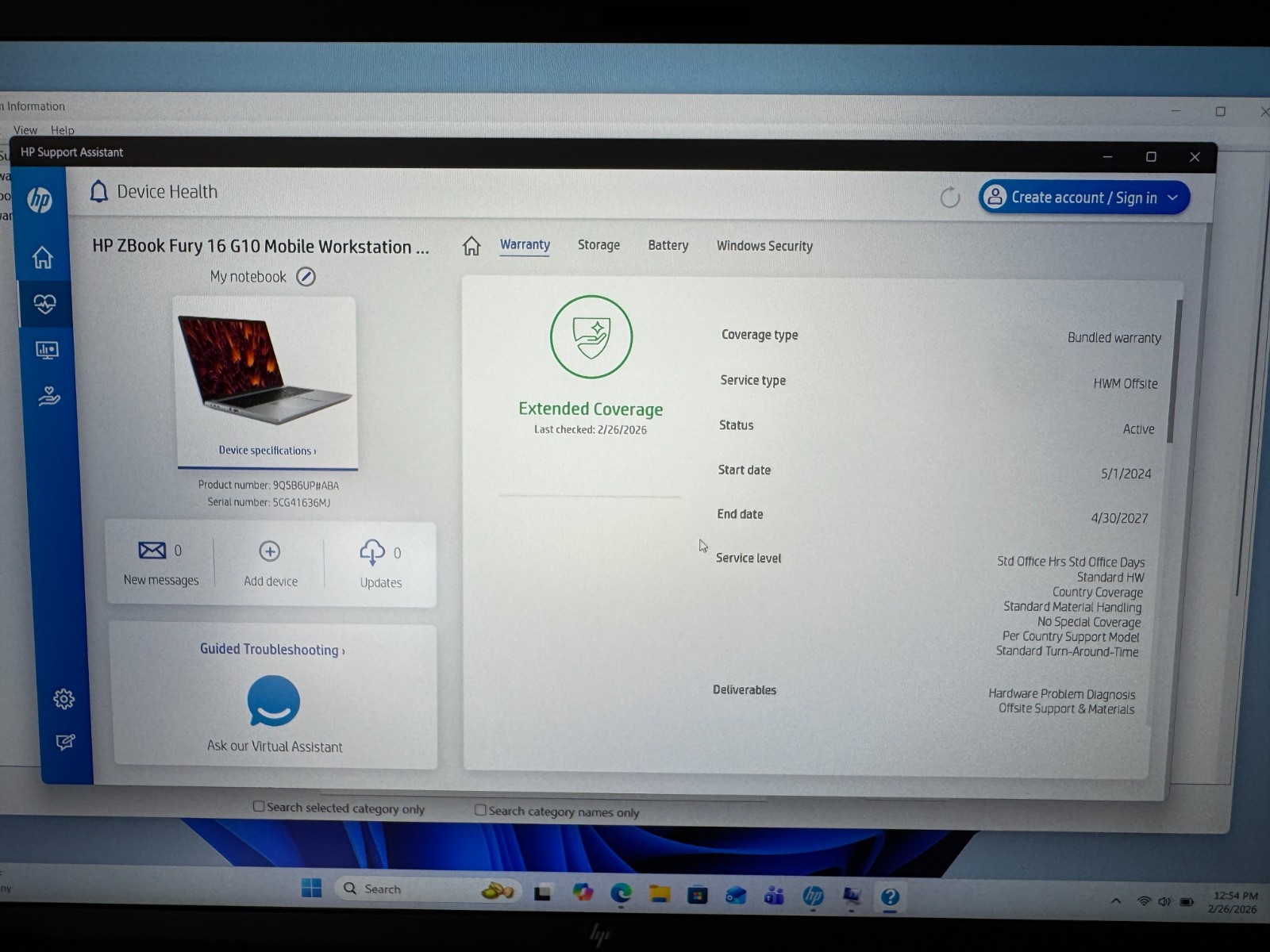Viewport: 1270px width, 952px height.
Task: Tick Search selected category only checkbox
Action: coord(259,806)
